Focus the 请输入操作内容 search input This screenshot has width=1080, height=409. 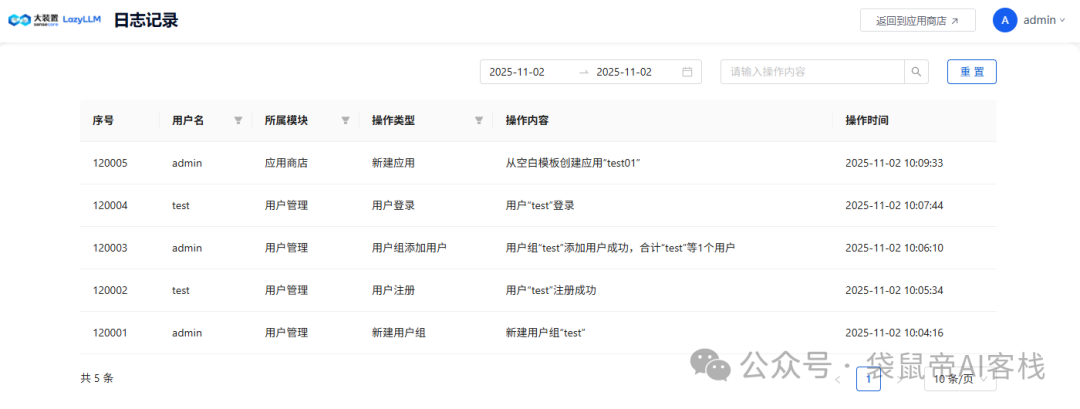point(812,72)
